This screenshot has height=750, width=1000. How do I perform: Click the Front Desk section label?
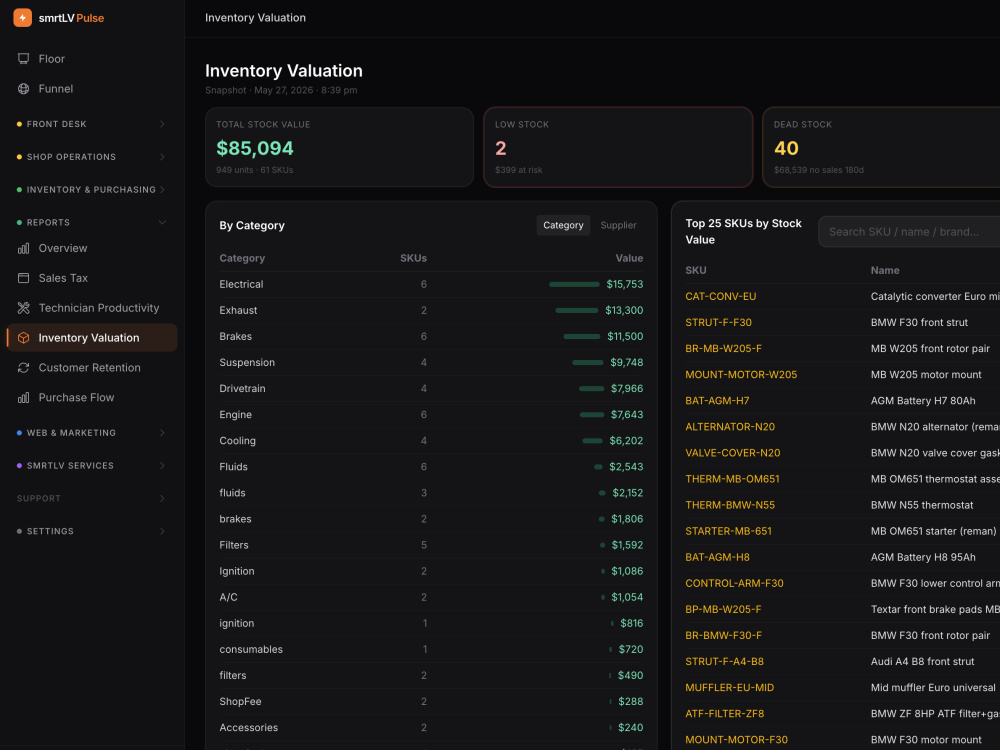click(x=57, y=124)
